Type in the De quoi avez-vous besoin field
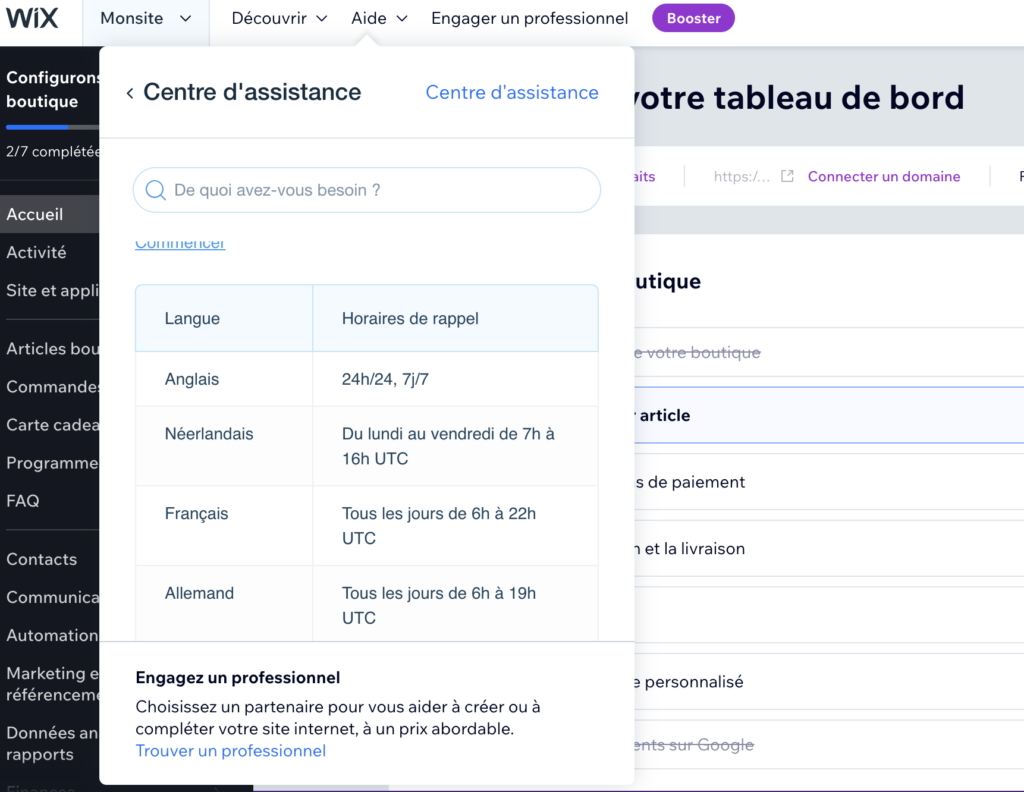Screen dimensions: 1024x792 point(380,190)
